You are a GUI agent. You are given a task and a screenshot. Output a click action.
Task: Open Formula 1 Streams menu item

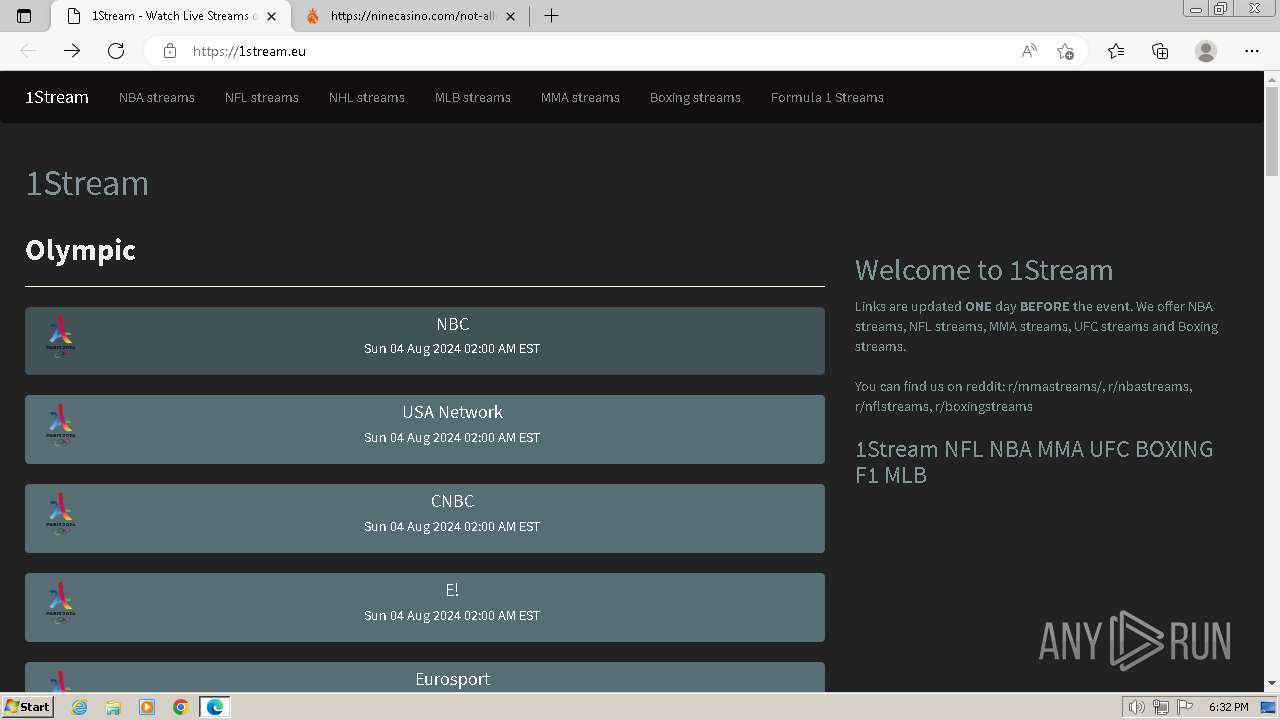(x=827, y=97)
